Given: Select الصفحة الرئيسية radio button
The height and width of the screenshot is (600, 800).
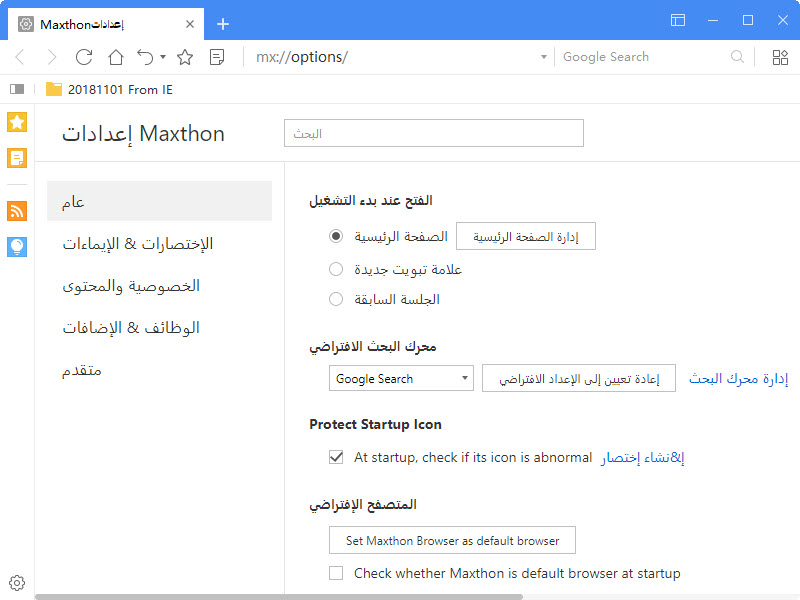Looking at the screenshot, I should tap(336, 236).
